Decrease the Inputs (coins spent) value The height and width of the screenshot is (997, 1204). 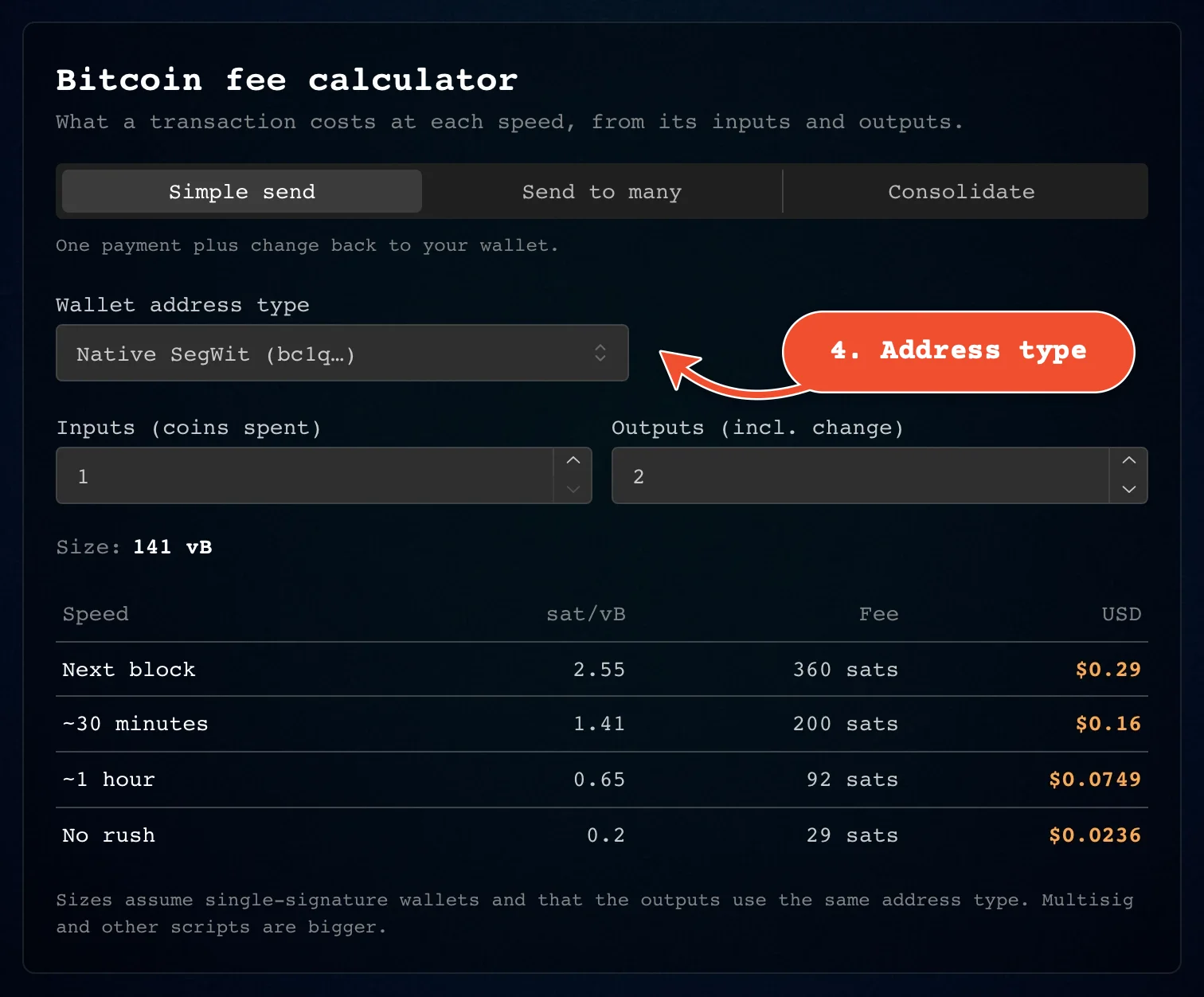pos(573,489)
